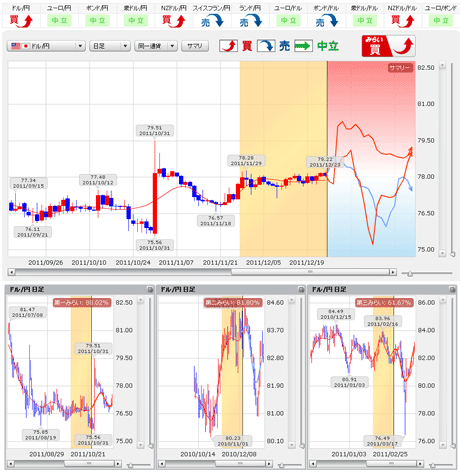
Task: Click the blue 売 down-arrow legend icon
Action: [266, 46]
